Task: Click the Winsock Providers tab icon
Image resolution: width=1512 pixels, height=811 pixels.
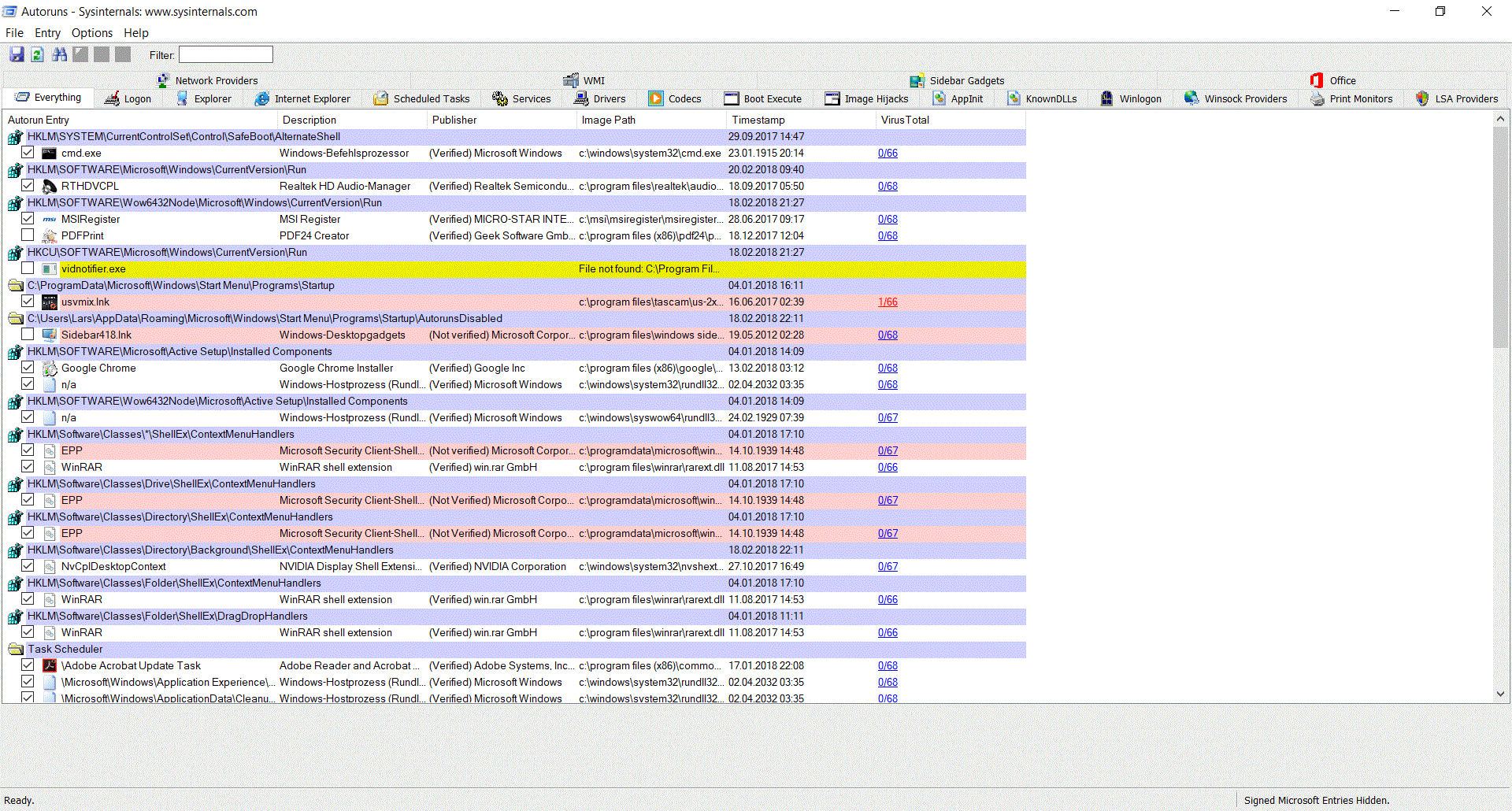Action: [1191, 98]
